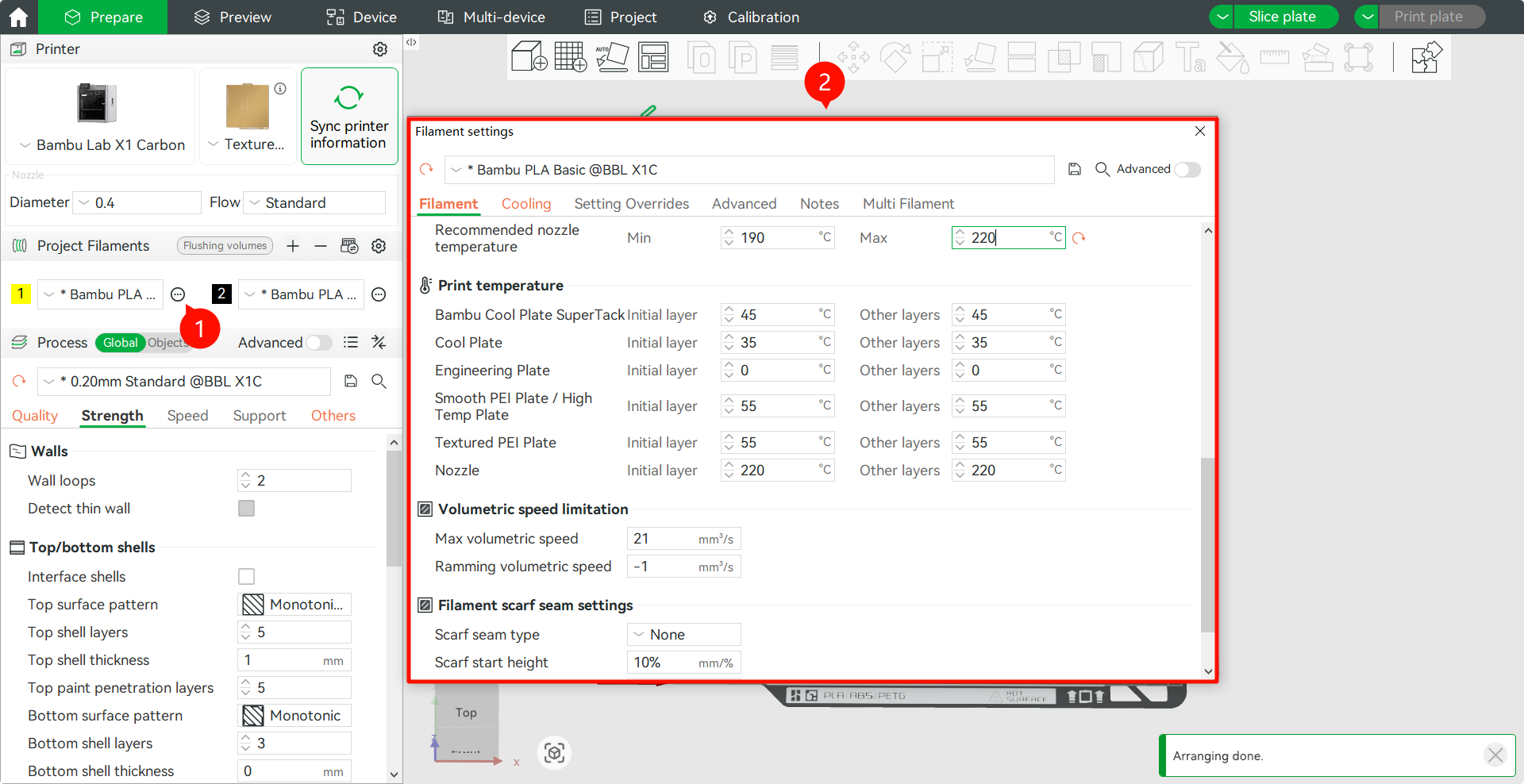Edit filament 2 preset via ellipsis icon
Screen dimensions: 1524x784
pos(379,294)
